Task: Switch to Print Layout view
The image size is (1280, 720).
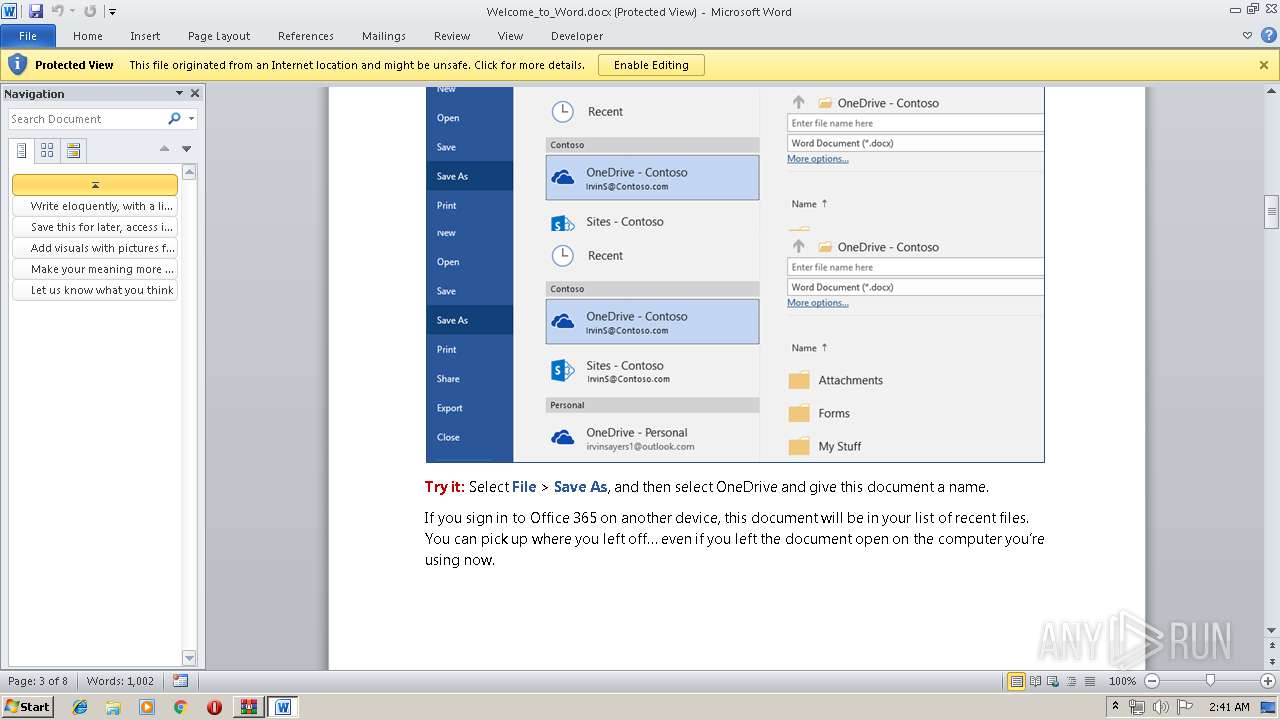Action: tap(1017, 681)
